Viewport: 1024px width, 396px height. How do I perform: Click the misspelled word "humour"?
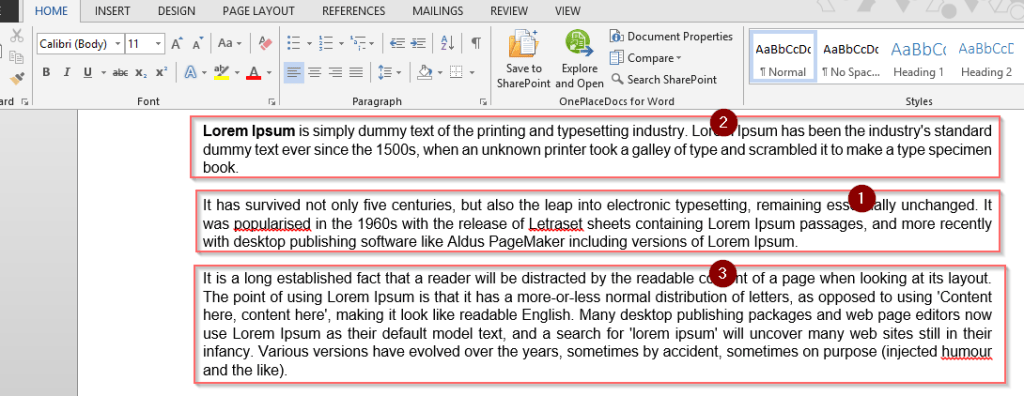[x=967, y=353]
